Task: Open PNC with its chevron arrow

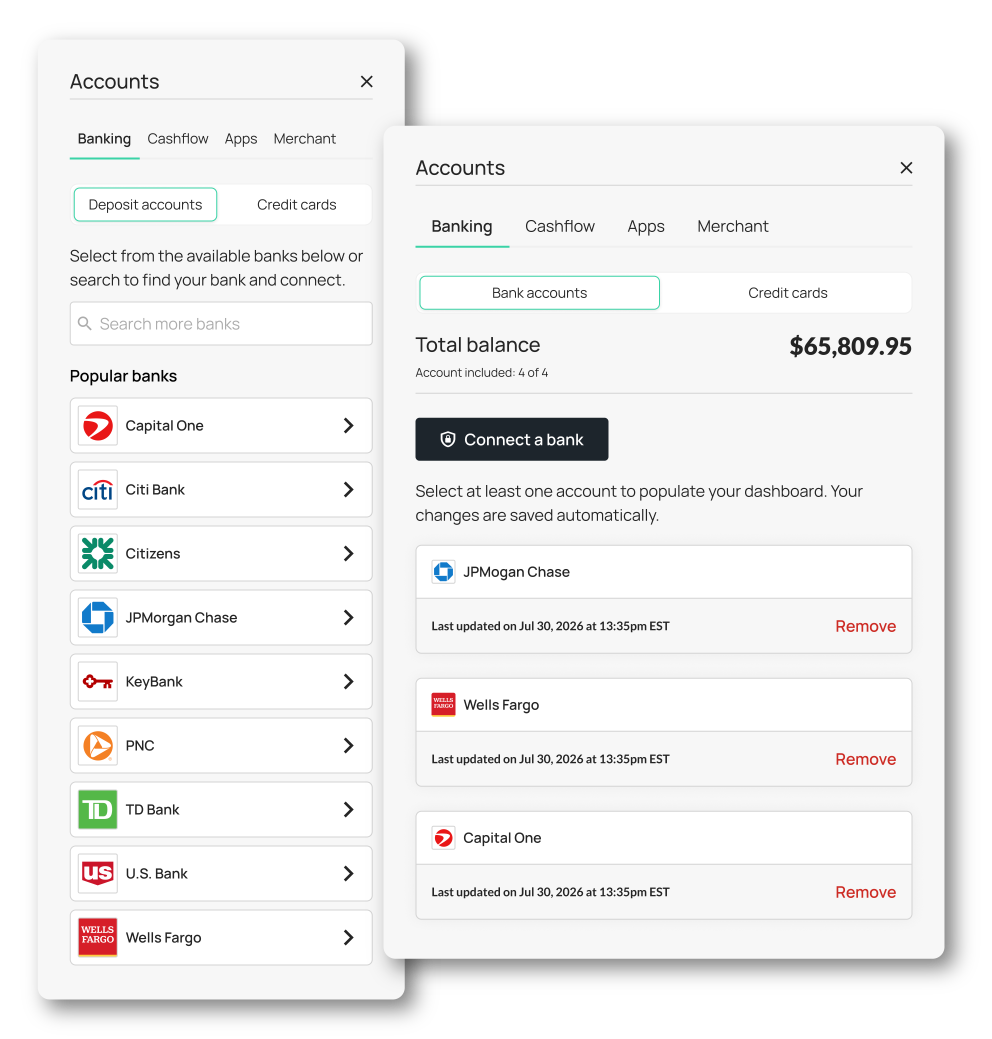Action: tap(349, 745)
